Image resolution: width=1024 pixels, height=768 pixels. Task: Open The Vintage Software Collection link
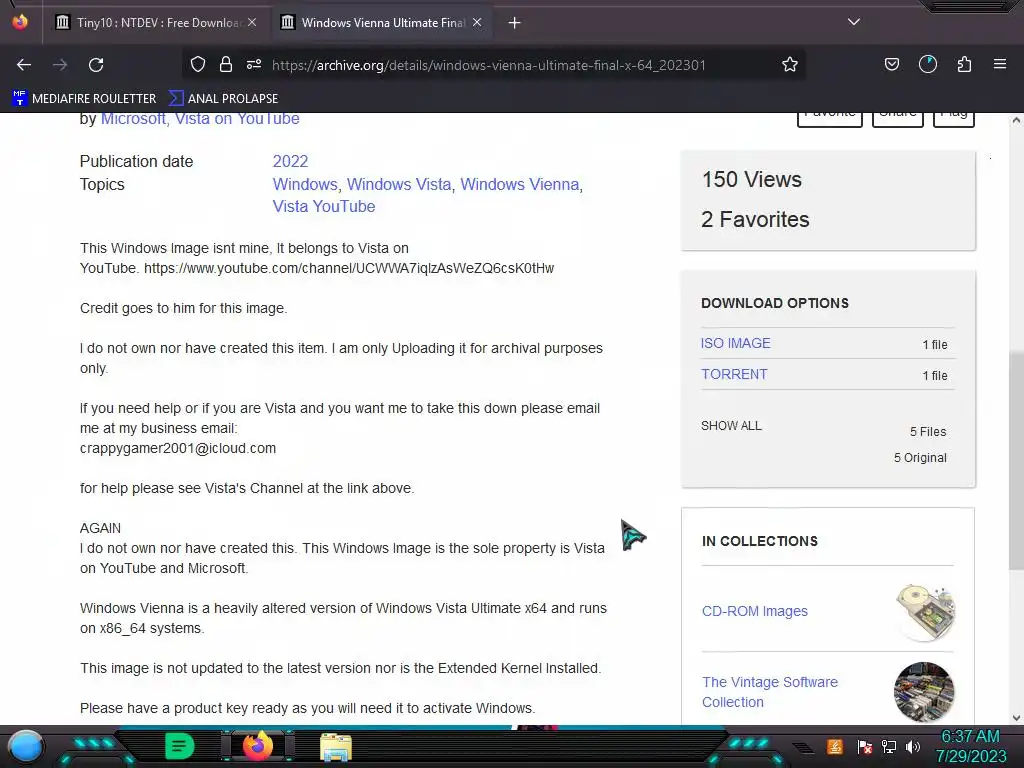pos(770,692)
